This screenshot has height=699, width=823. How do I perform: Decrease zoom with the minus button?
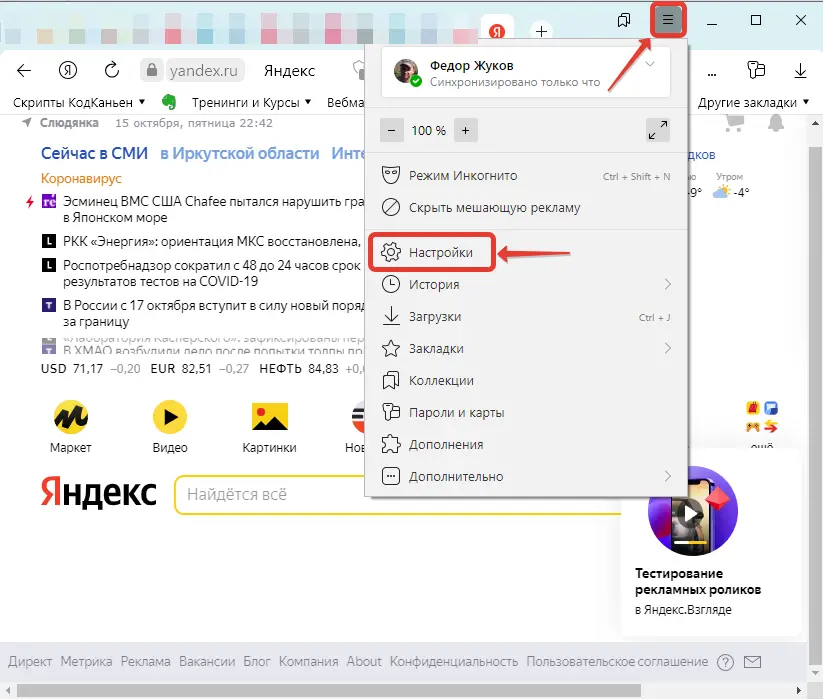point(392,130)
